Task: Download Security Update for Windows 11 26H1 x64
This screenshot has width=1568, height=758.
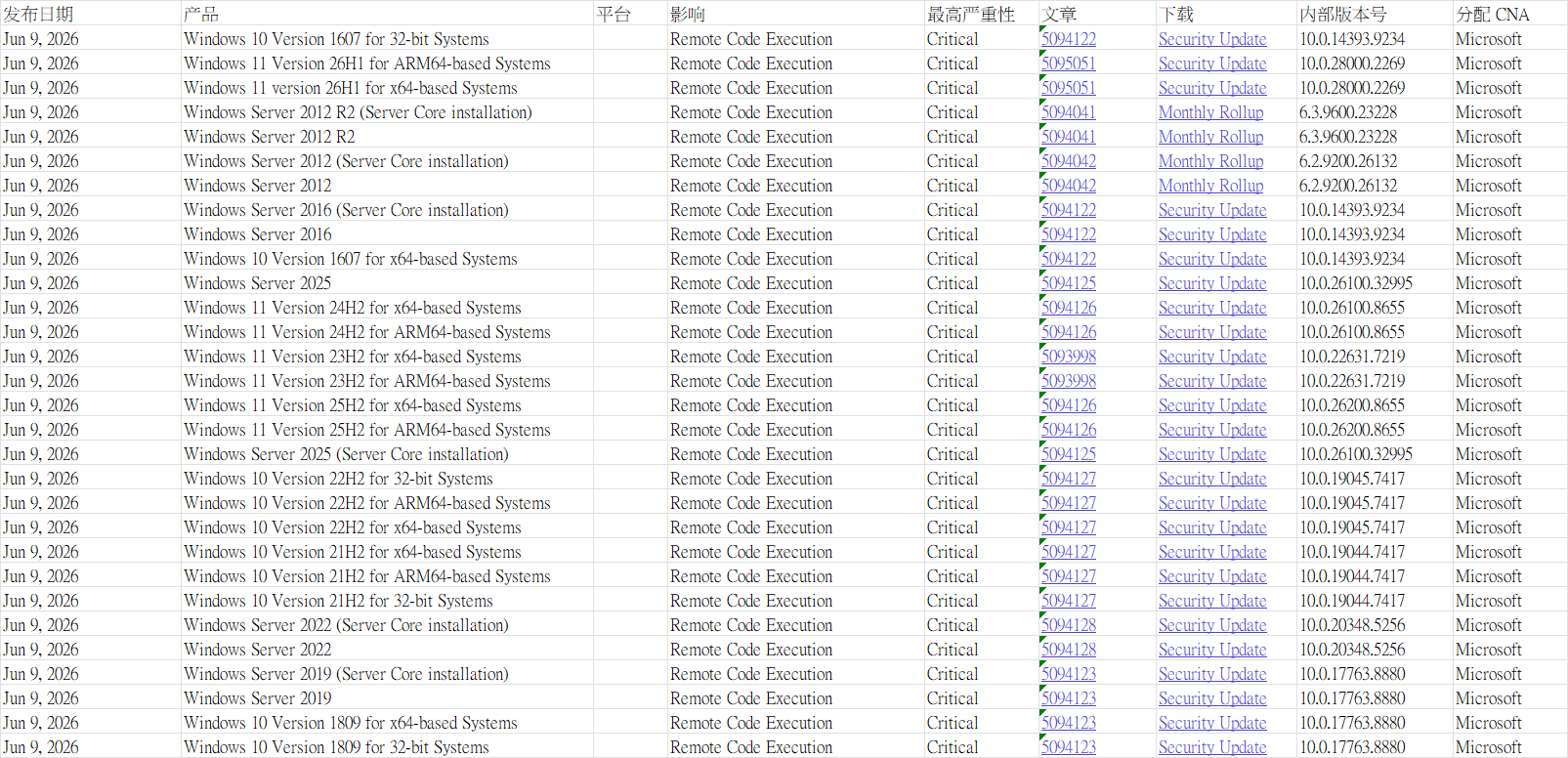Action: (1212, 88)
